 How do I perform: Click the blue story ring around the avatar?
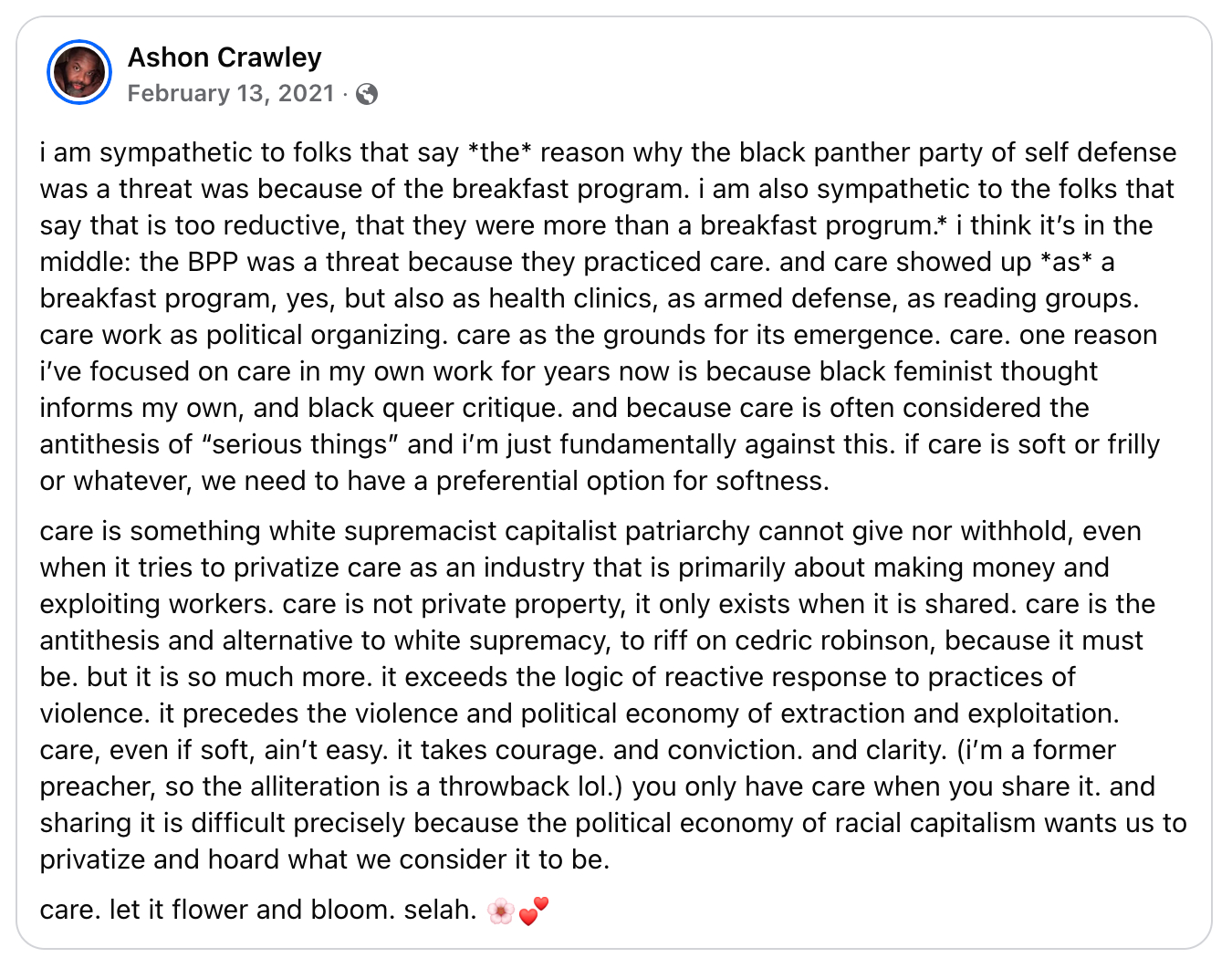51,57
